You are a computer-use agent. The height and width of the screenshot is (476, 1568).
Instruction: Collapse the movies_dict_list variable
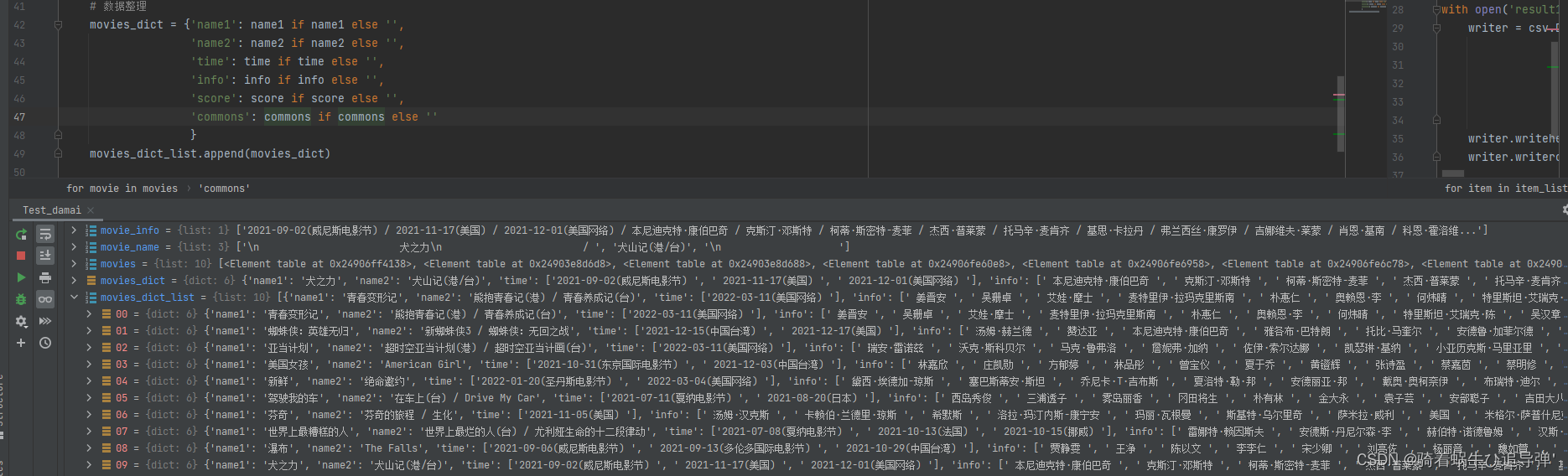click(x=74, y=297)
